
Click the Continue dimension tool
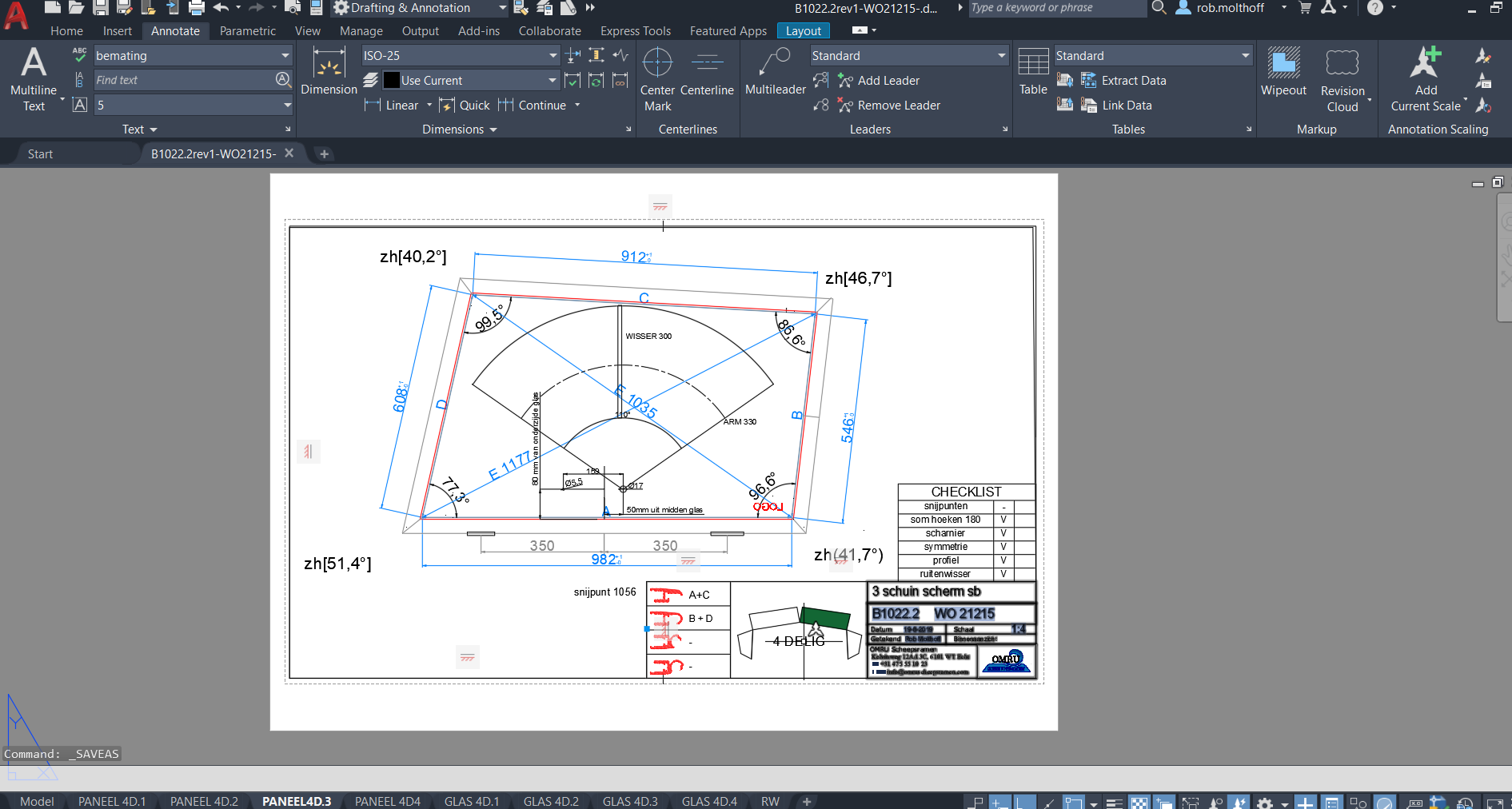click(x=532, y=105)
